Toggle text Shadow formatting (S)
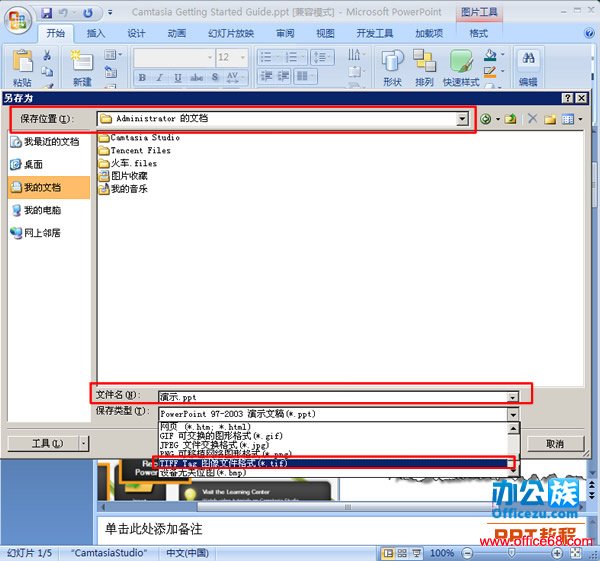The width and height of the screenshot is (600, 561). tap(215, 77)
